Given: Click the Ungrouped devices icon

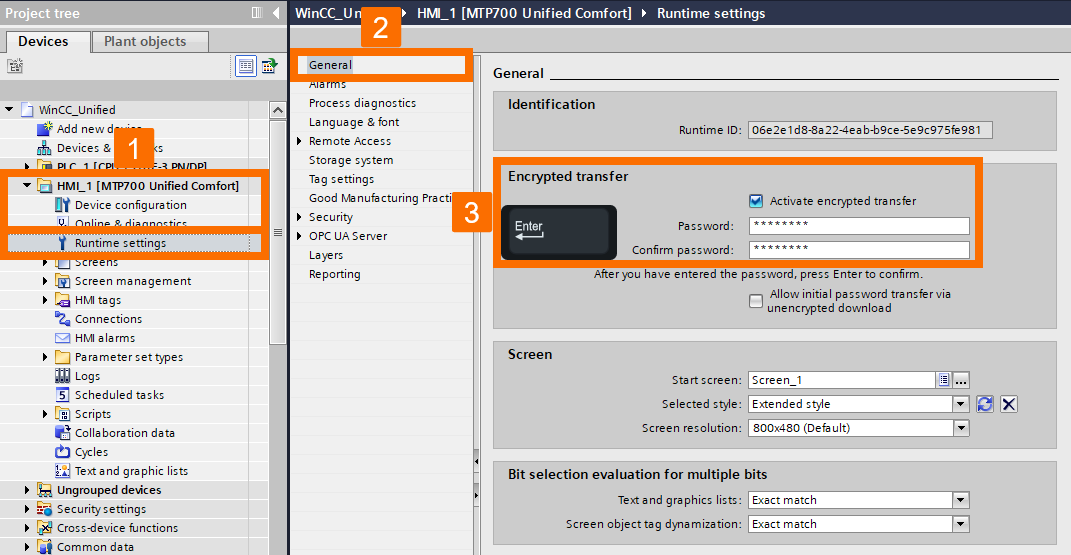Looking at the screenshot, I should click(44, 490).
